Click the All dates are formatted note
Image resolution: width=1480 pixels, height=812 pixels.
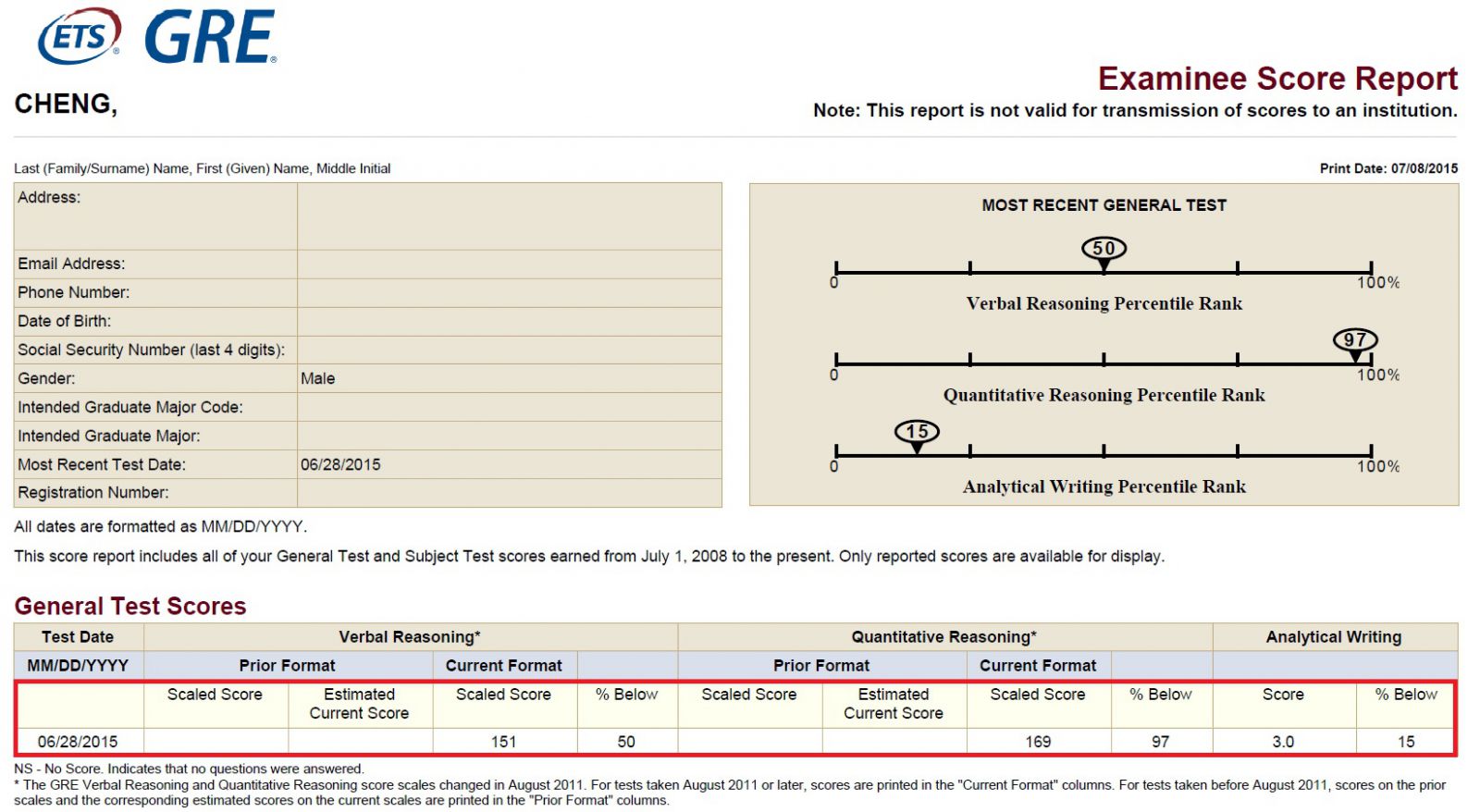pos(160,526)
